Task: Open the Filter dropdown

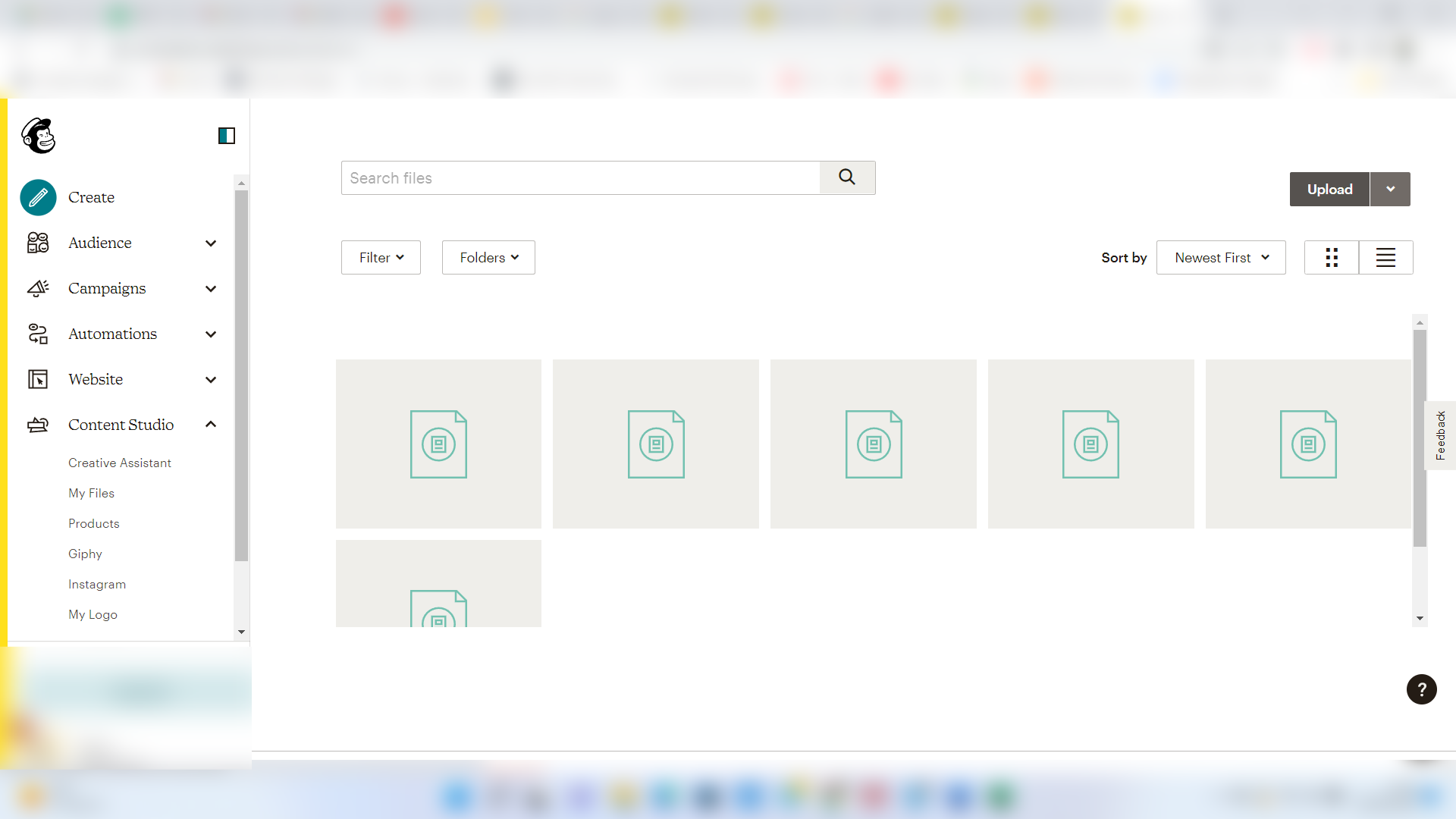Action: click(x=380, y=257)
